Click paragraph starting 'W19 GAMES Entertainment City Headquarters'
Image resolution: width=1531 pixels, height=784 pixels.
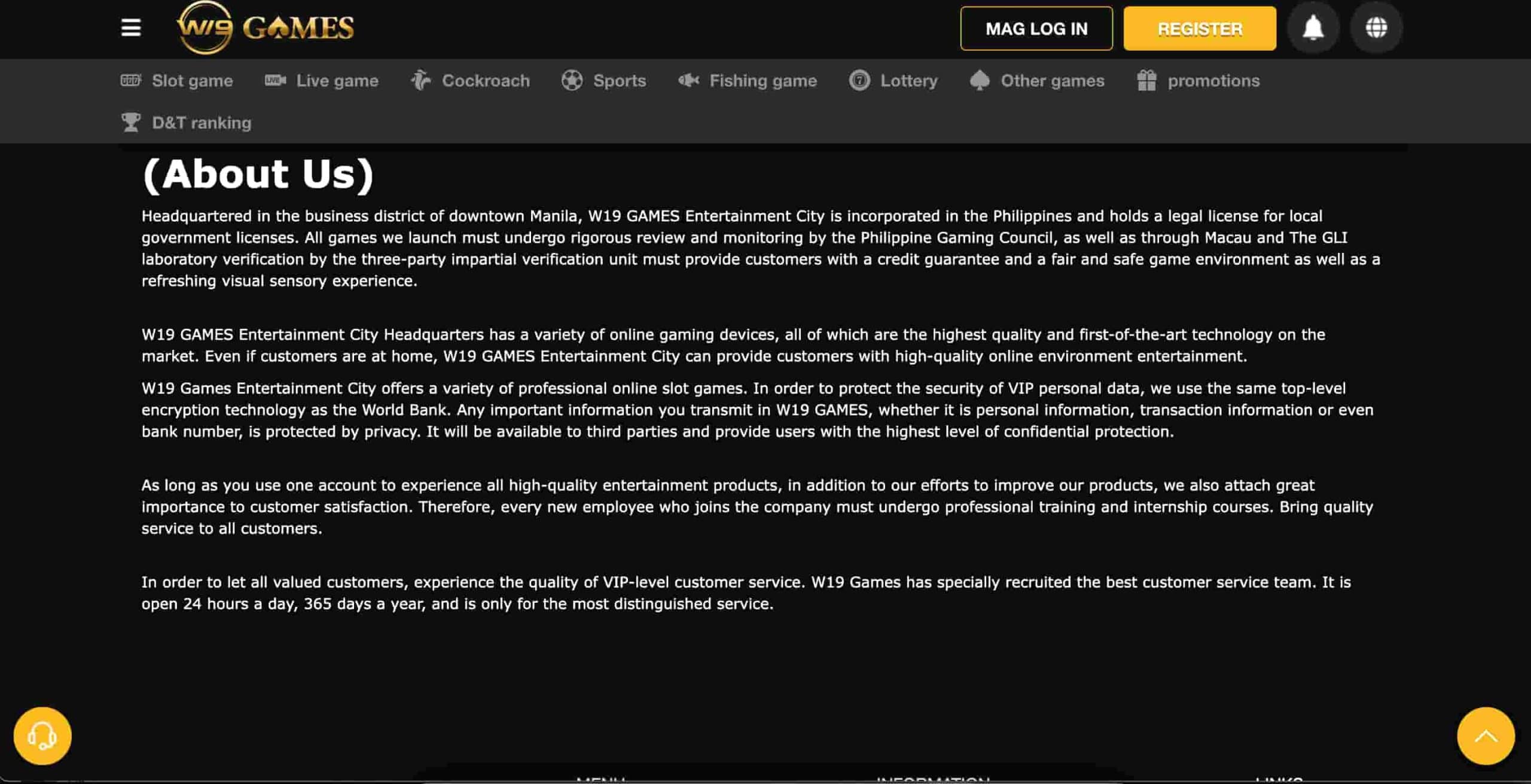tap(733, 345)
